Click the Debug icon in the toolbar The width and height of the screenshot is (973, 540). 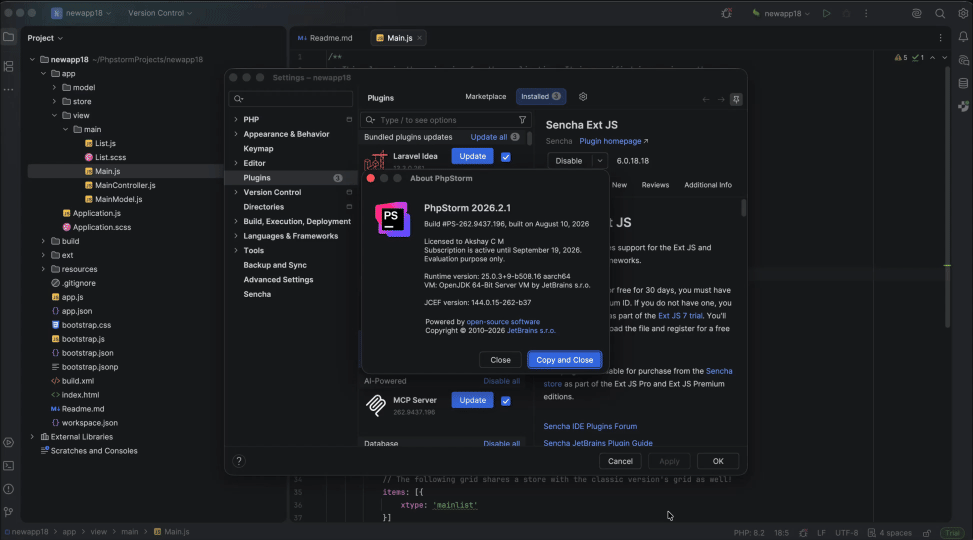(x=846, y=13)
